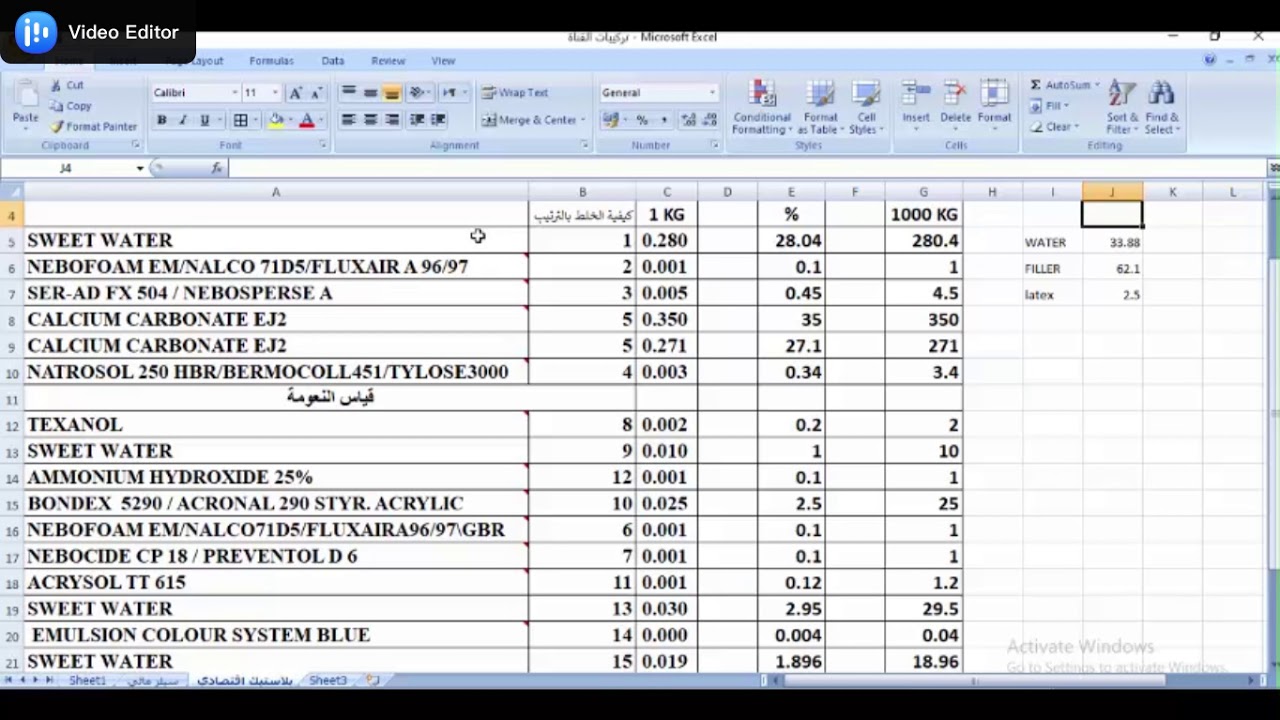Toggle the highlighted Bottom Align button
Image resolution: width=1280 pixels, height=720 pixels.
[392, 92]
